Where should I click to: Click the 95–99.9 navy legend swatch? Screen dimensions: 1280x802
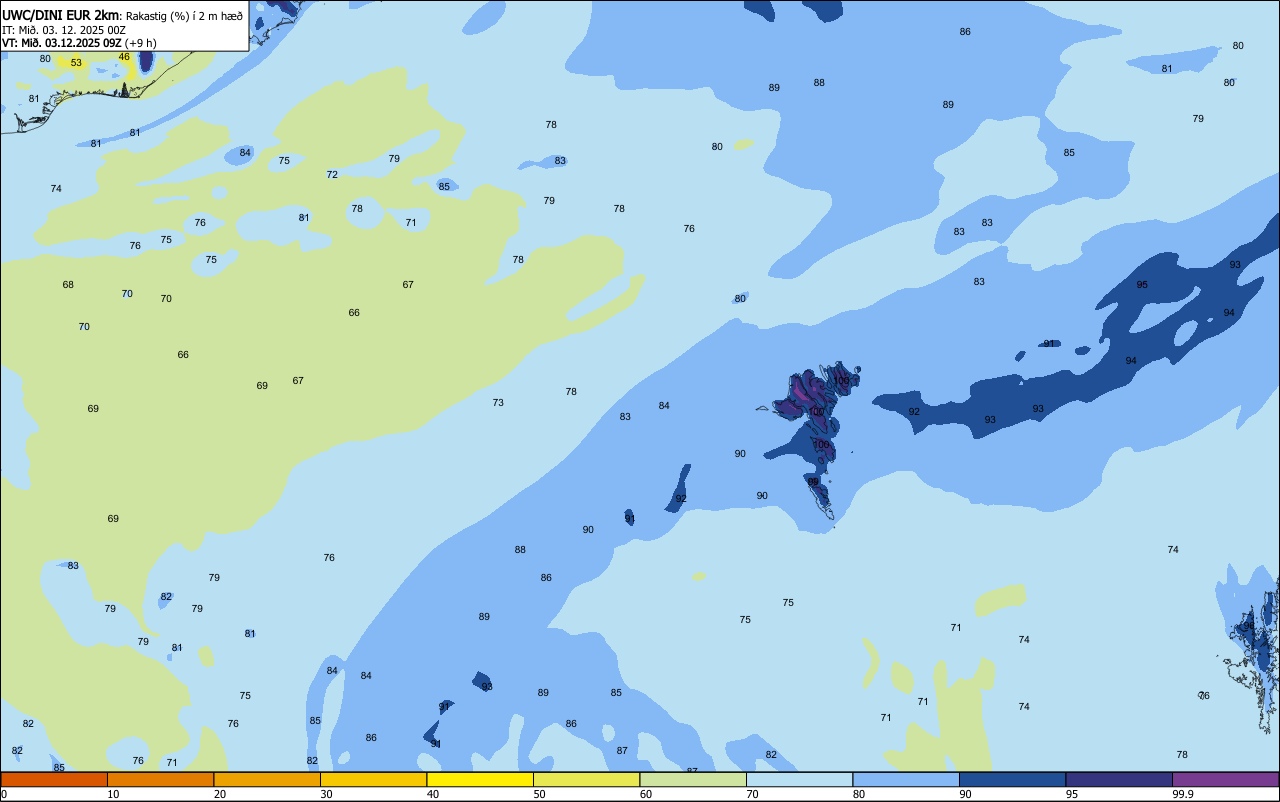point(1119,779)
